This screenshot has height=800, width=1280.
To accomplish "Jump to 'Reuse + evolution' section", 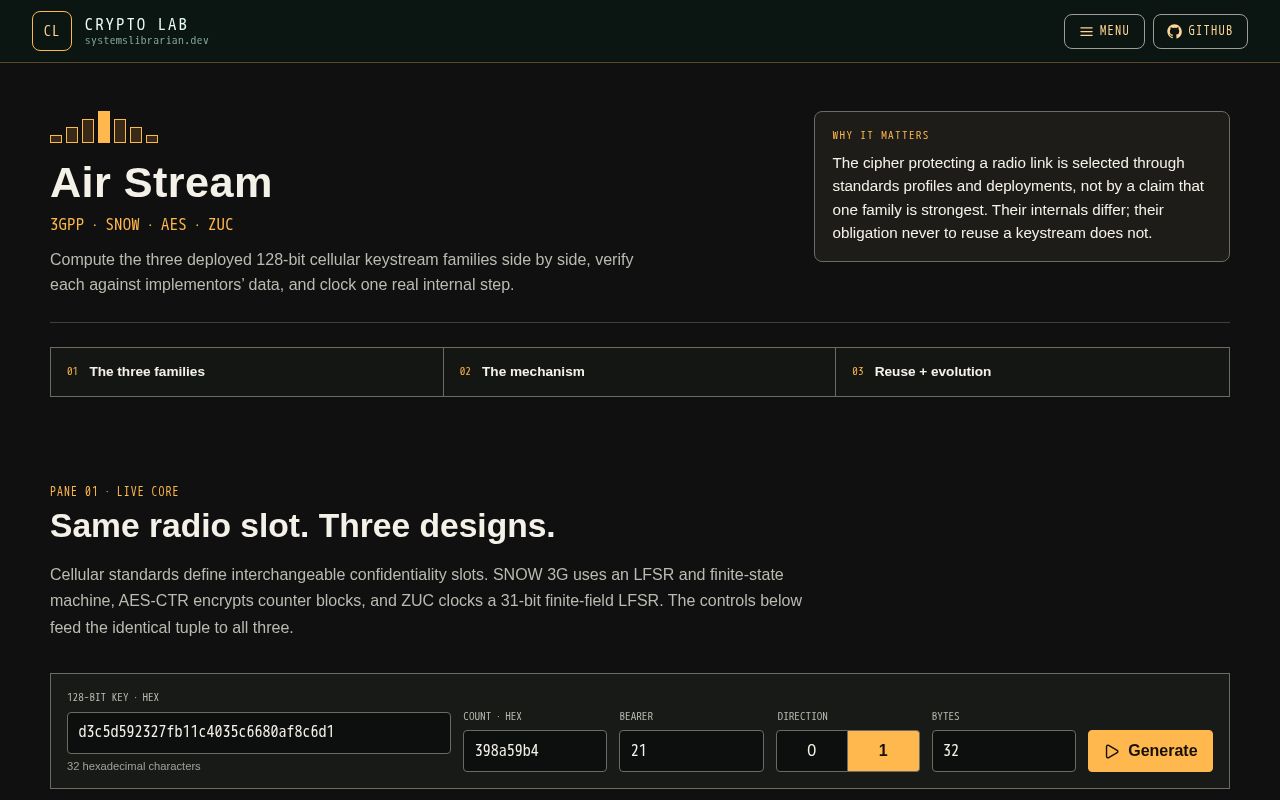I will [1032, 372].
